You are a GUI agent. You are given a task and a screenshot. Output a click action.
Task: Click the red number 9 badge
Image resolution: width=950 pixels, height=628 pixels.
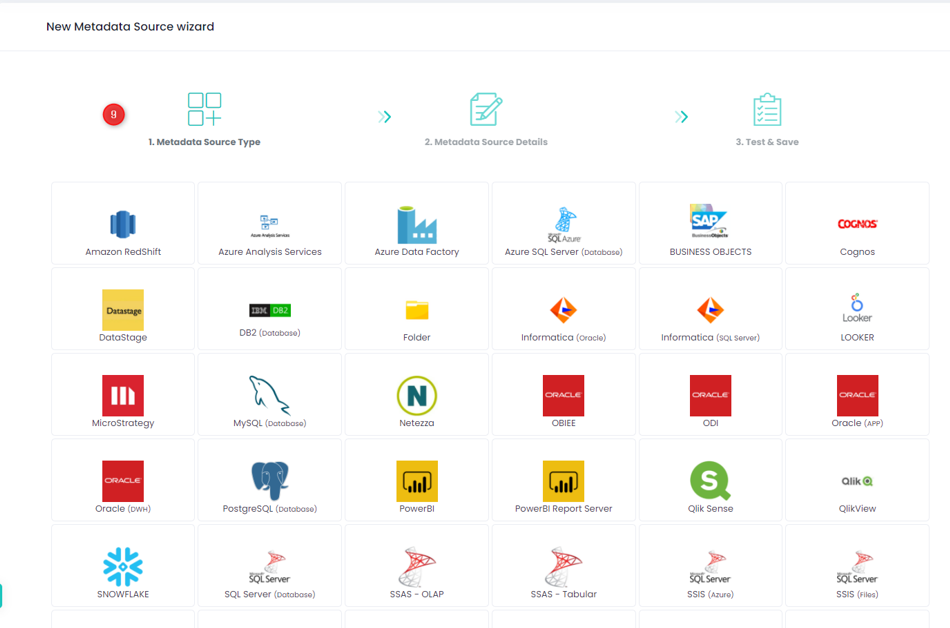(x=114, y=115)
